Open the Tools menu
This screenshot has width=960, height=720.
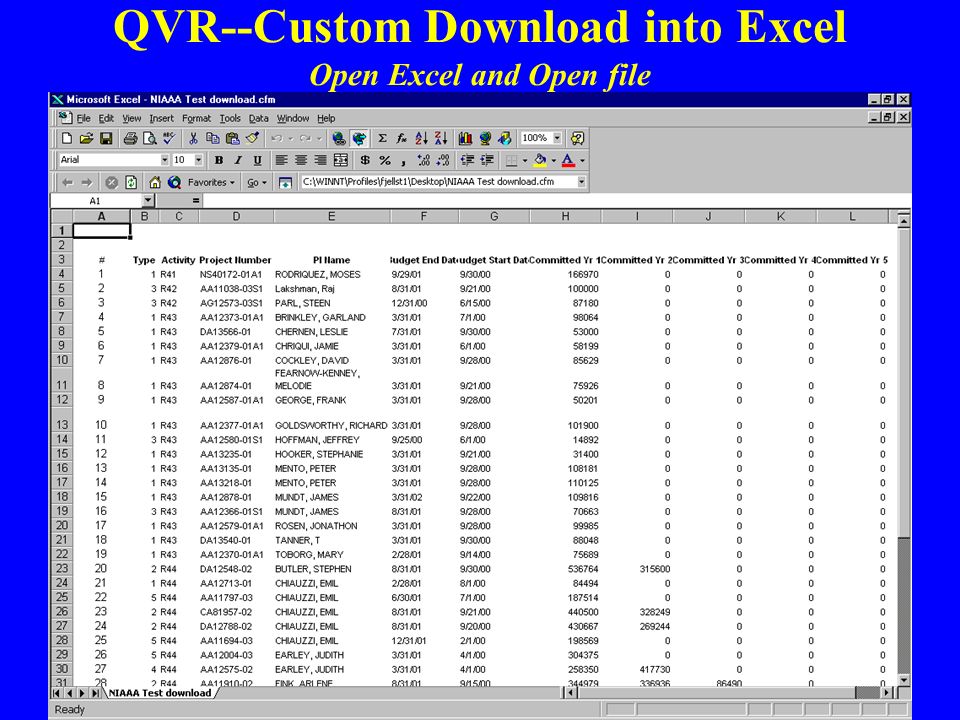pos(230,118)
